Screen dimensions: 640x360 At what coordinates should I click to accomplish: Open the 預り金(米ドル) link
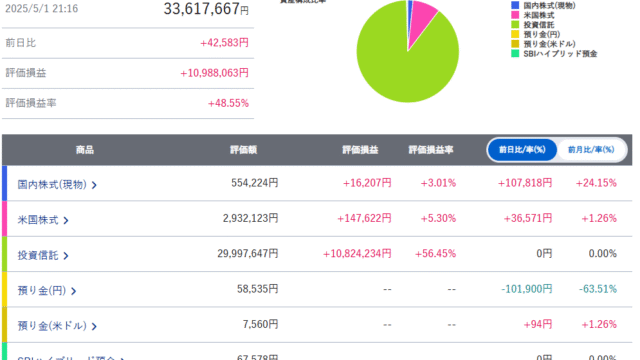click(x=52, y=326)
